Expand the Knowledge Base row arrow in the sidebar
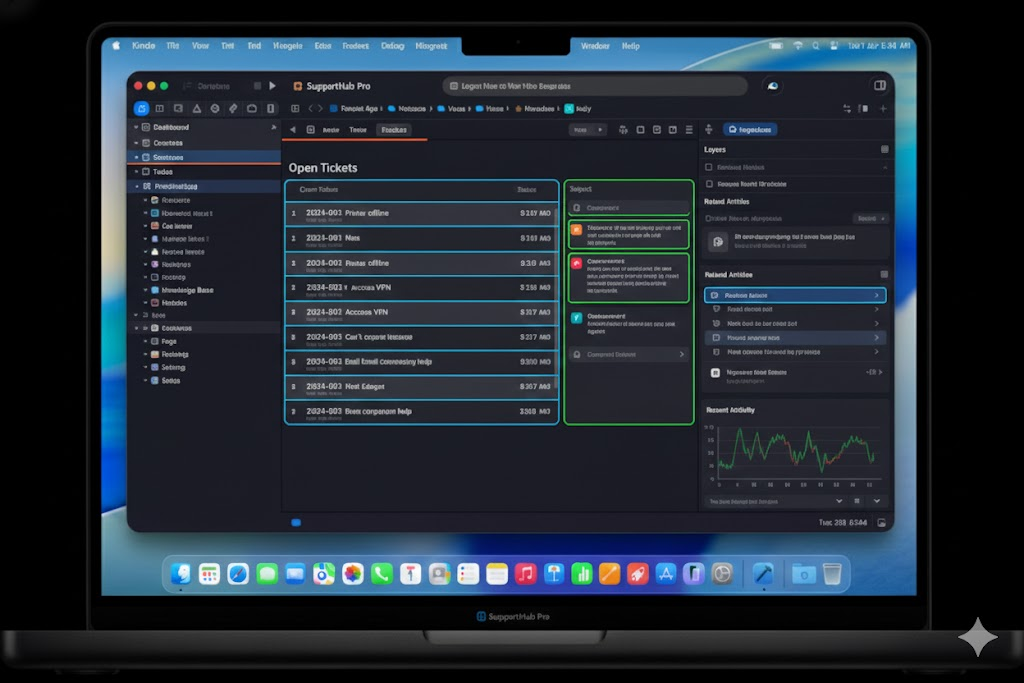The width and height of the screenshot is (1024, 683). 146,290
